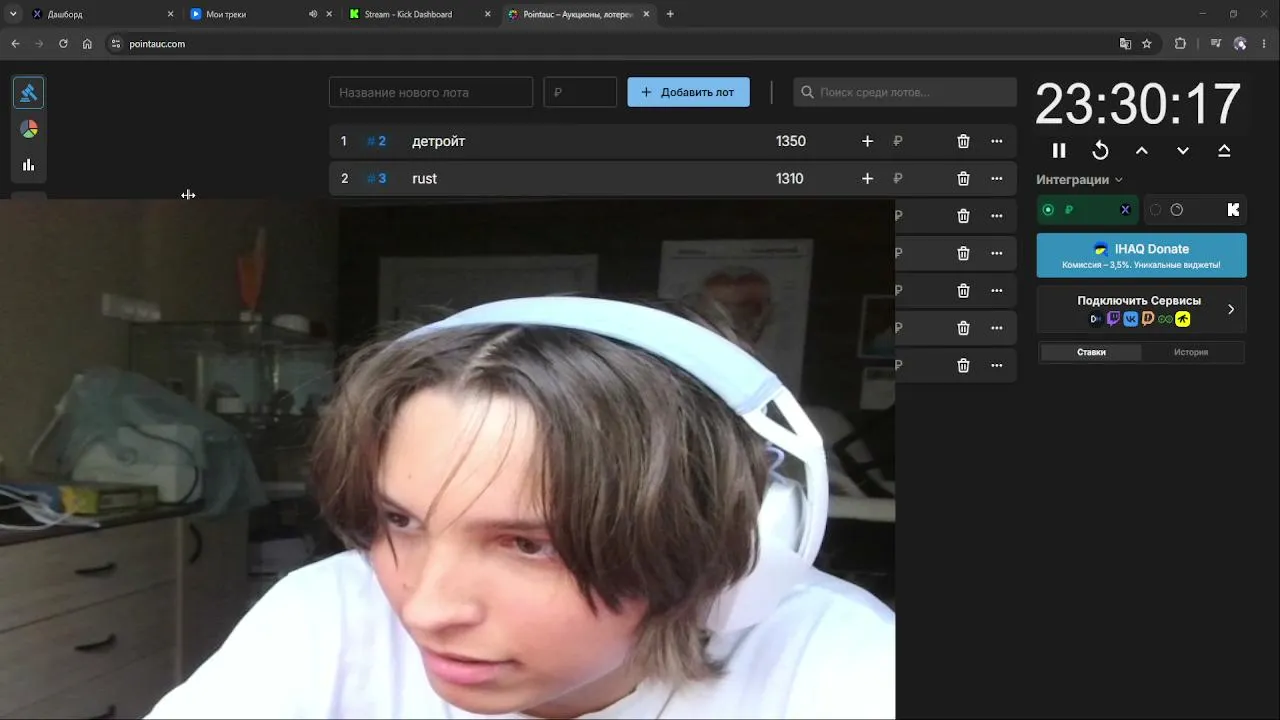Select the Pointauc browser tab
The width and height of the screenshot is (1280, 720).
(x=578, y=14)
